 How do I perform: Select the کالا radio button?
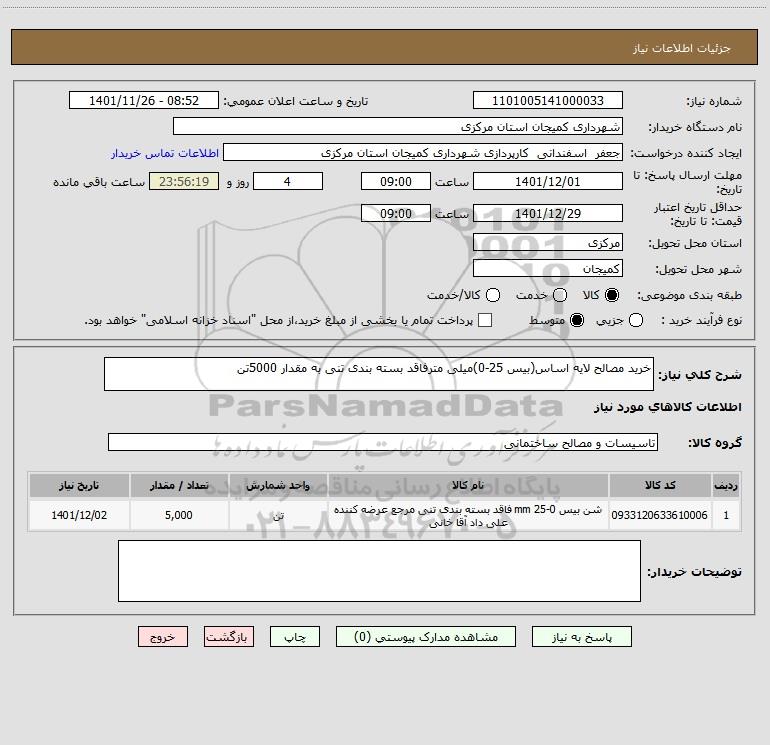(x=611, y=295)
